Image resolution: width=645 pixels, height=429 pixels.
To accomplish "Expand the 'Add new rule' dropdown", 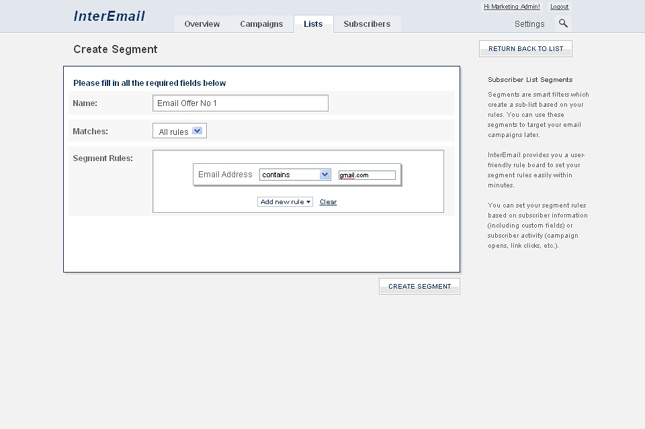I will coord(285,202).
